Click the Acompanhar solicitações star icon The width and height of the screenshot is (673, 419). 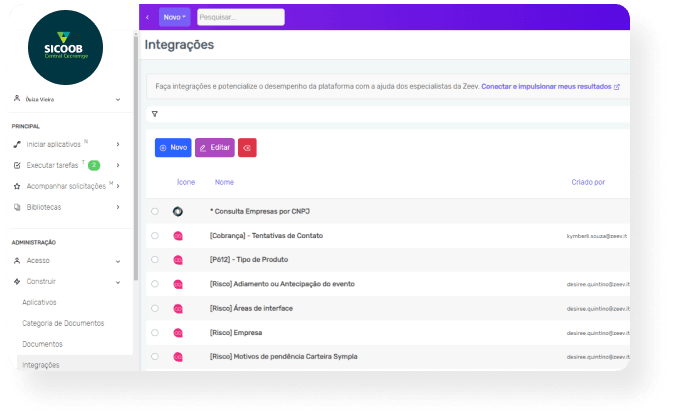(x=17, y=186)
